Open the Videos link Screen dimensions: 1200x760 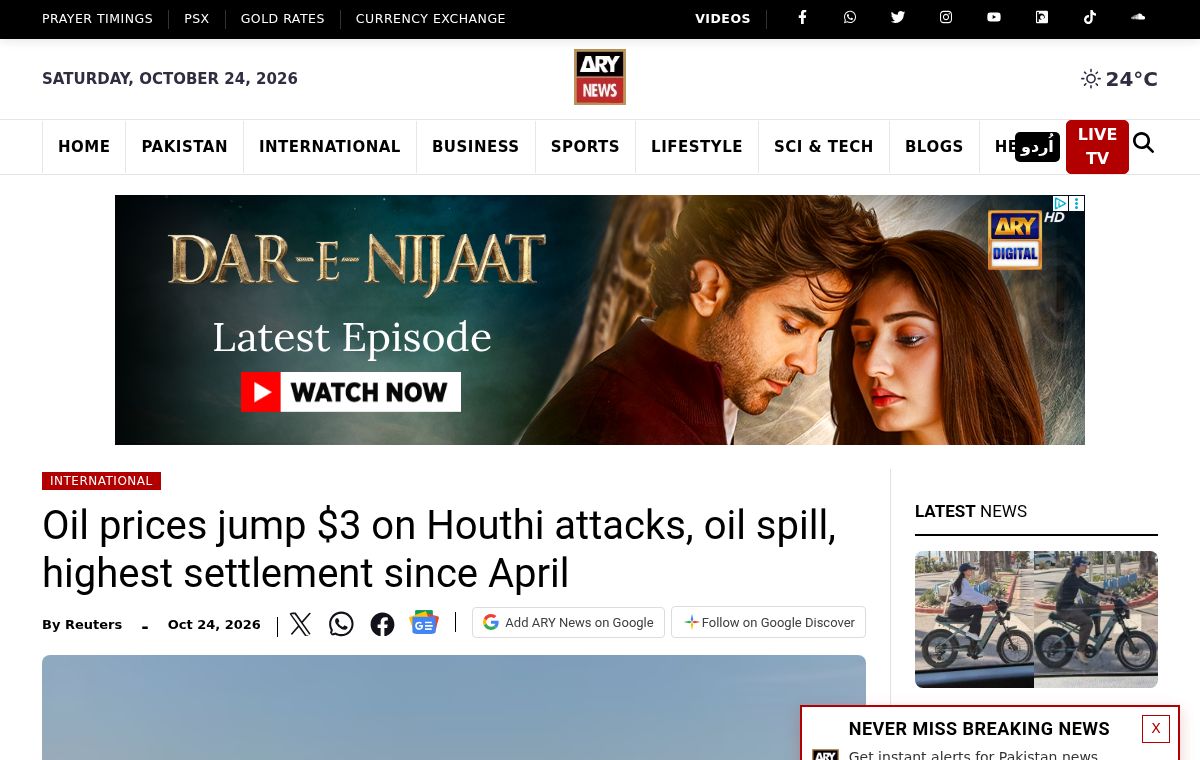pyautogui.click(x=723, y=19)
